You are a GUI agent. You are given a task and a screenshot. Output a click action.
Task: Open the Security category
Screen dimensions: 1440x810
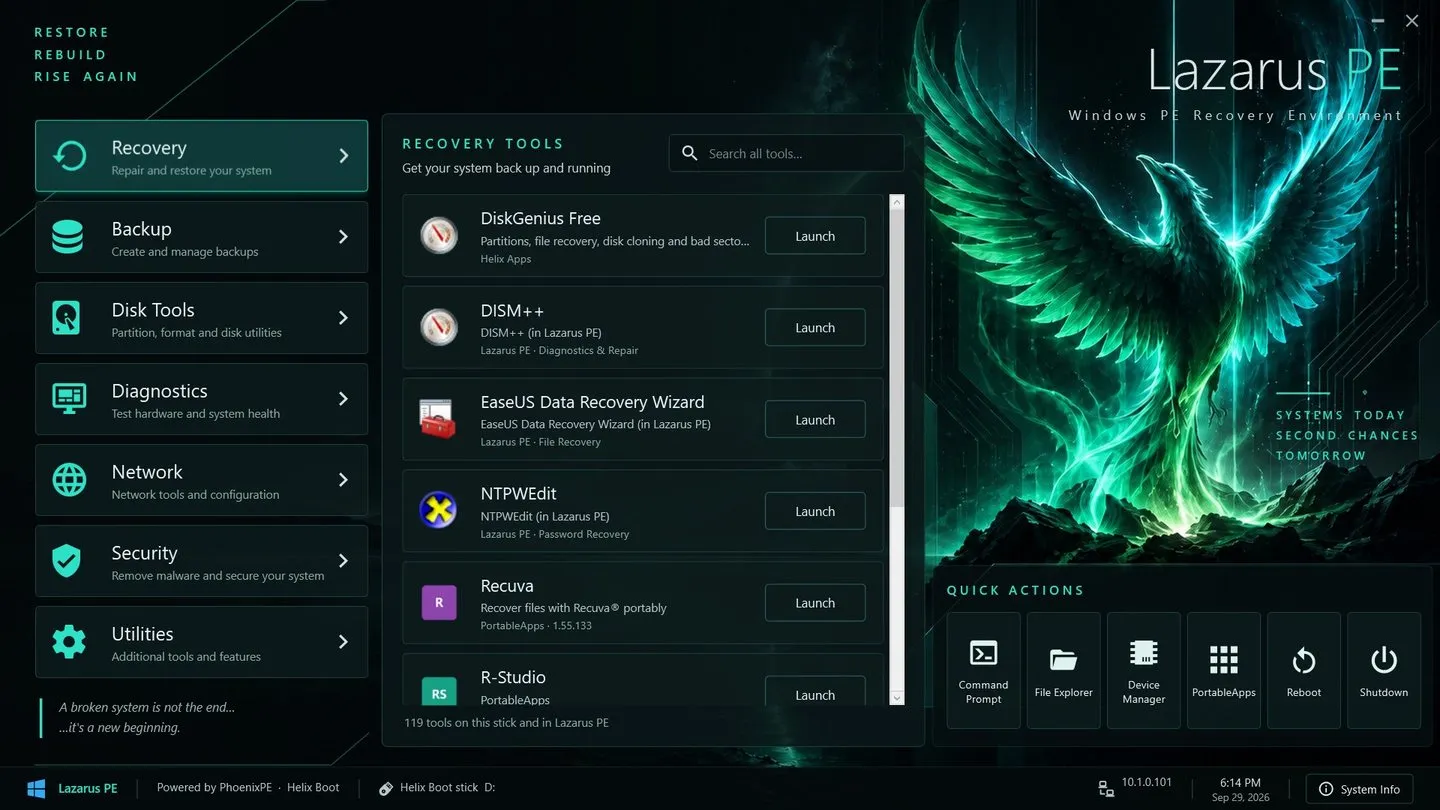click(201, 561)
